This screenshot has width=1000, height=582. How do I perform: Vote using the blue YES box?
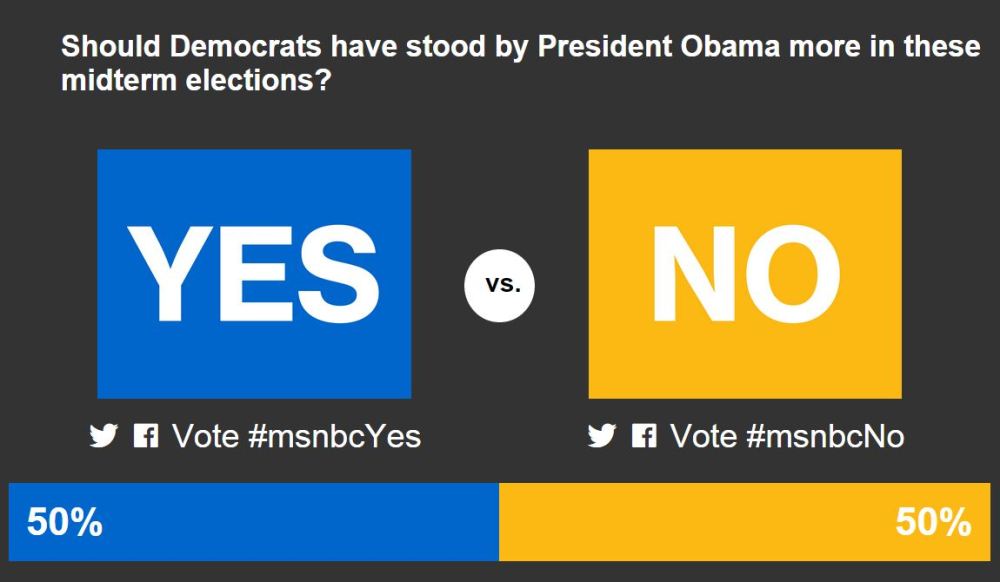[x=254, y=274]
